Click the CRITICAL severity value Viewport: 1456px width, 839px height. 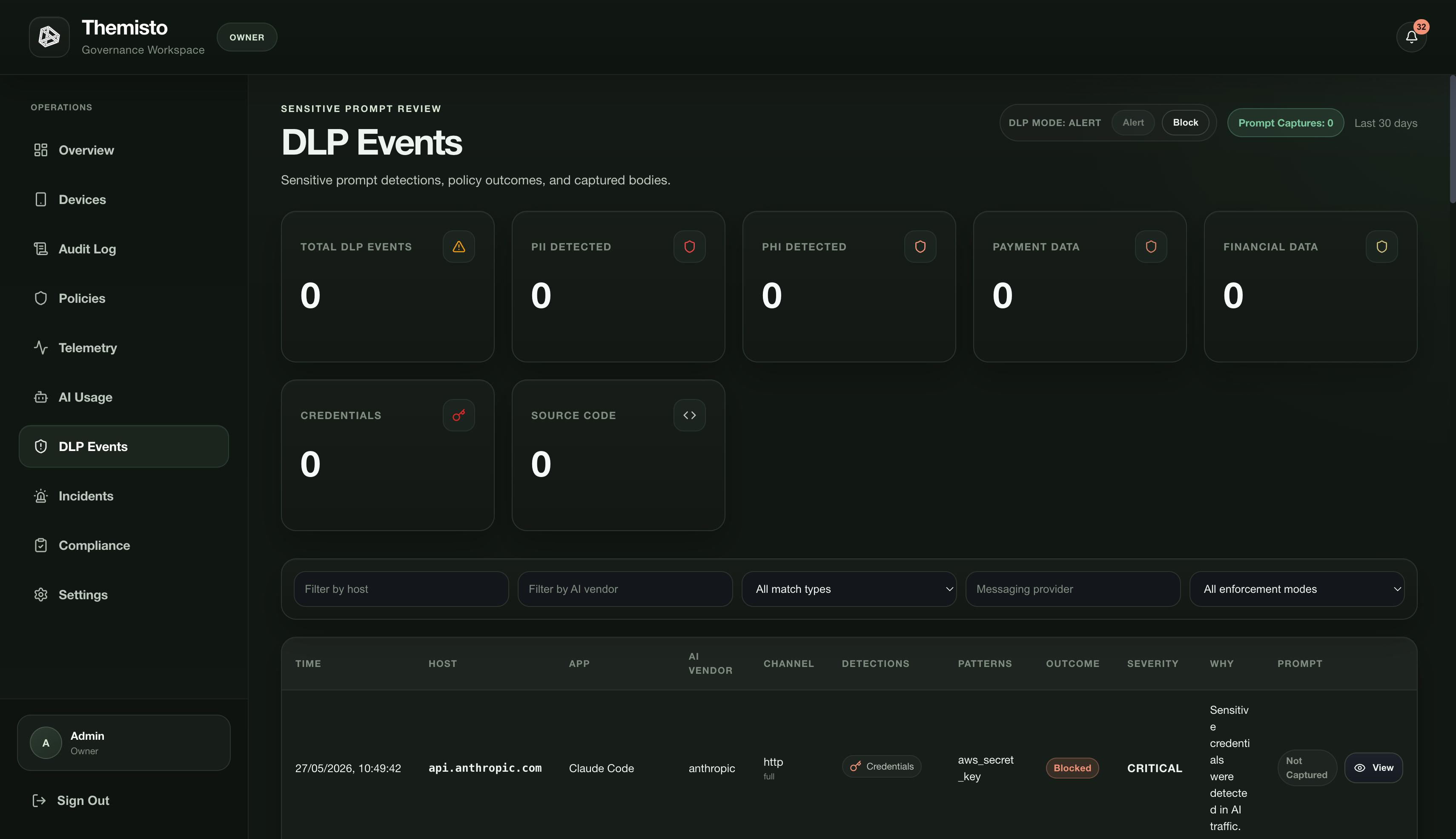tap(1154, 768)
